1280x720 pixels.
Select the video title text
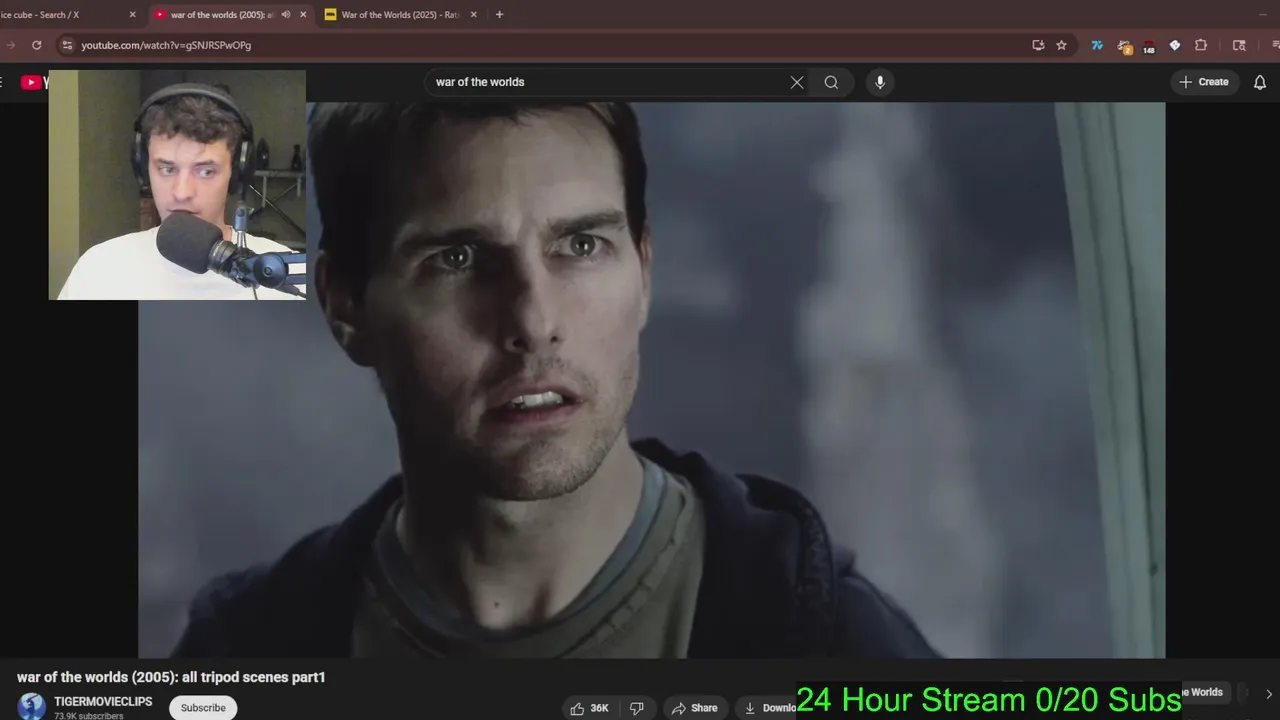171,677
